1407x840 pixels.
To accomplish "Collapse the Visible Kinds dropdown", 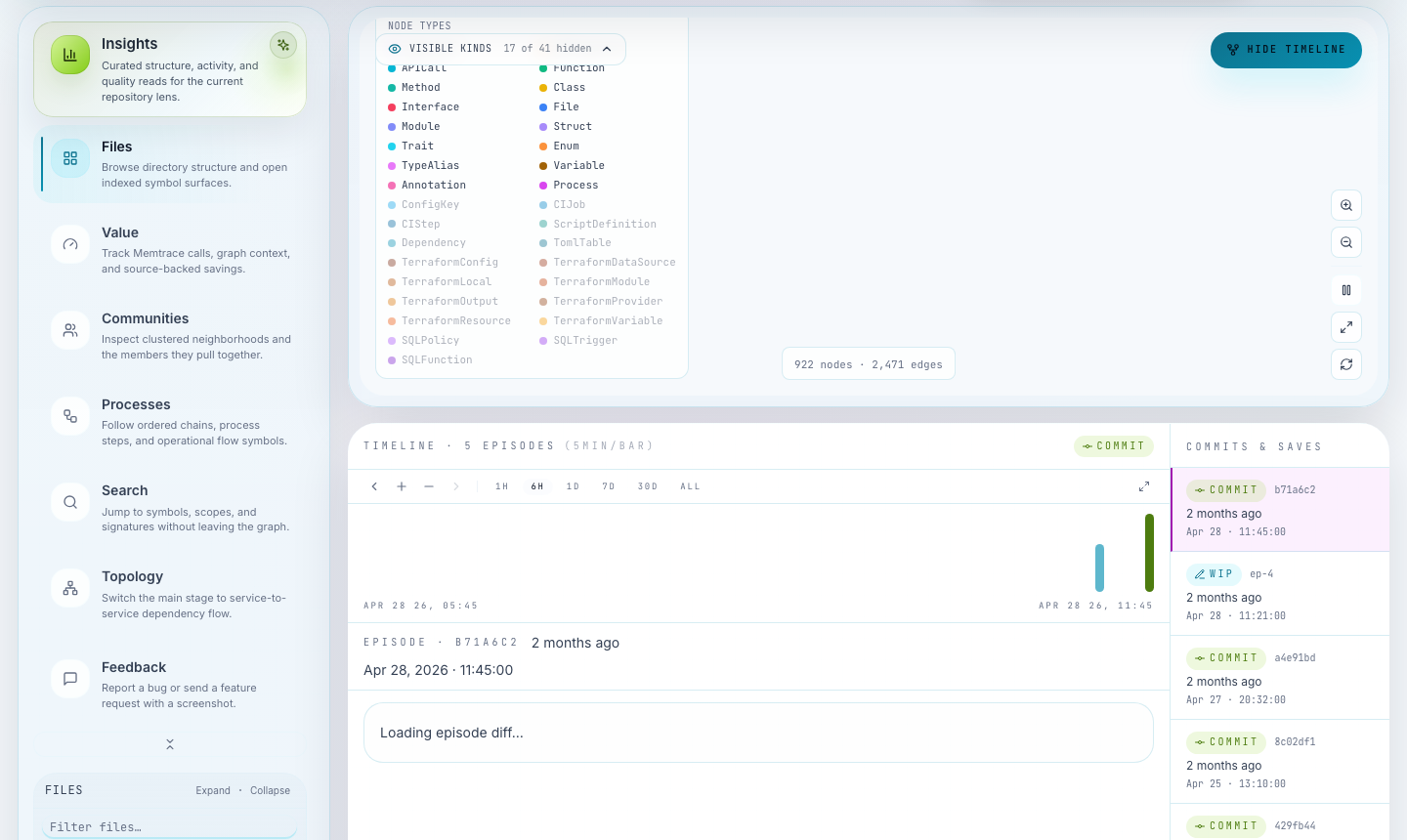I will pyautogui.click(x=500, y=49).
